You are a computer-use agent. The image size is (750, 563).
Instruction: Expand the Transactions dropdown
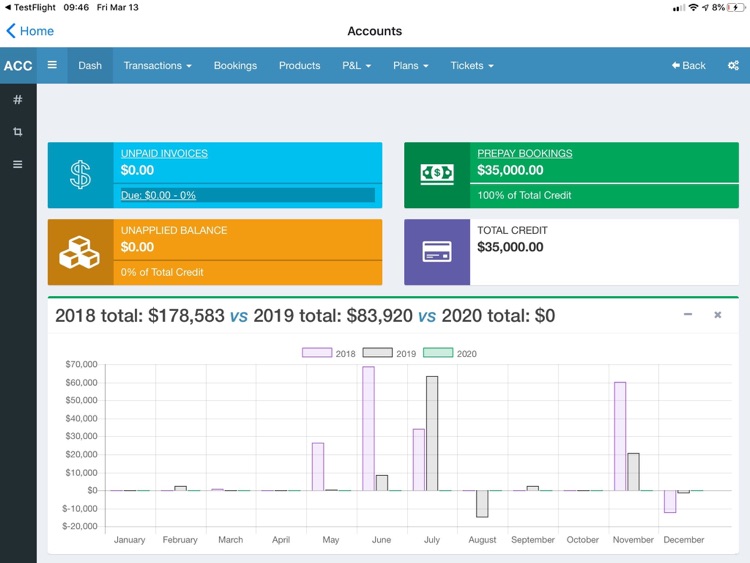pos(157,66)
